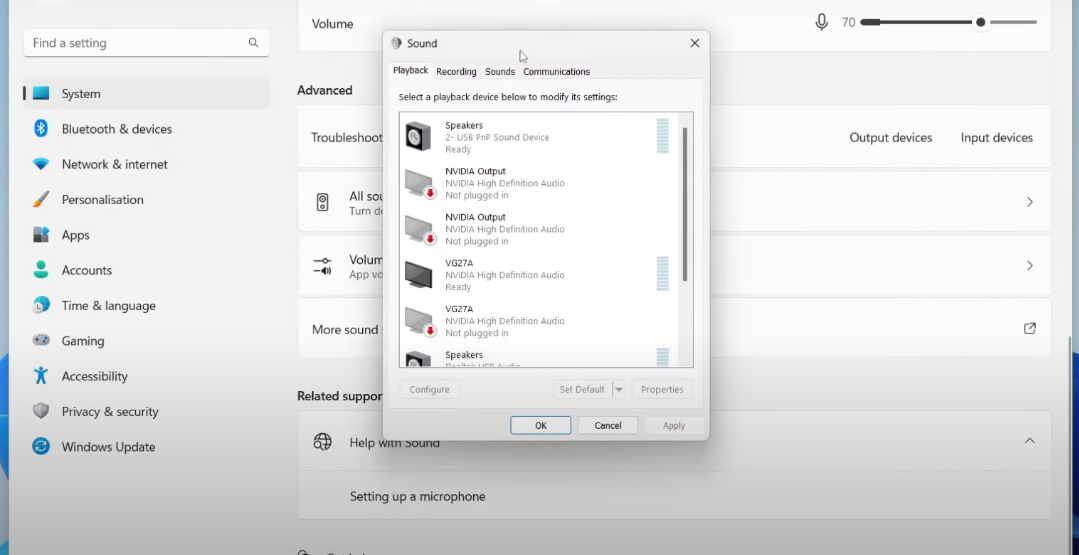Click the Input devices troubleshoot link

pyautogui.click(x=996, y=138)
